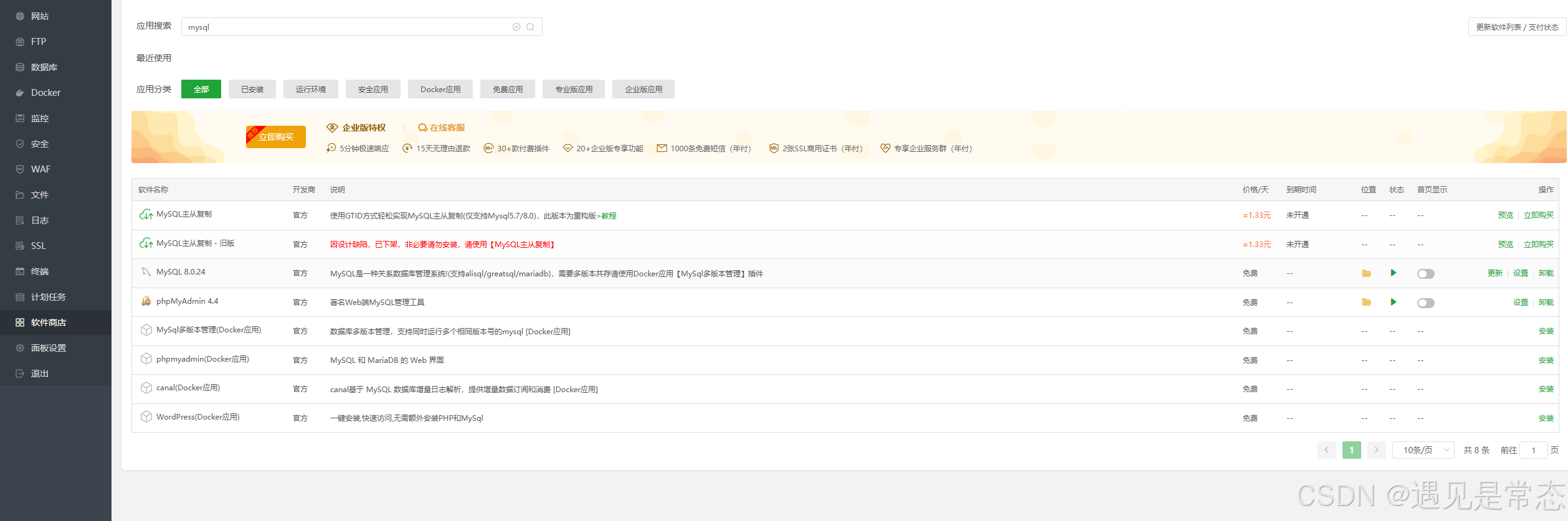Open Docker in the sidebar
Viewport: 1568px width, 521px height.
[x=45, y=93]
